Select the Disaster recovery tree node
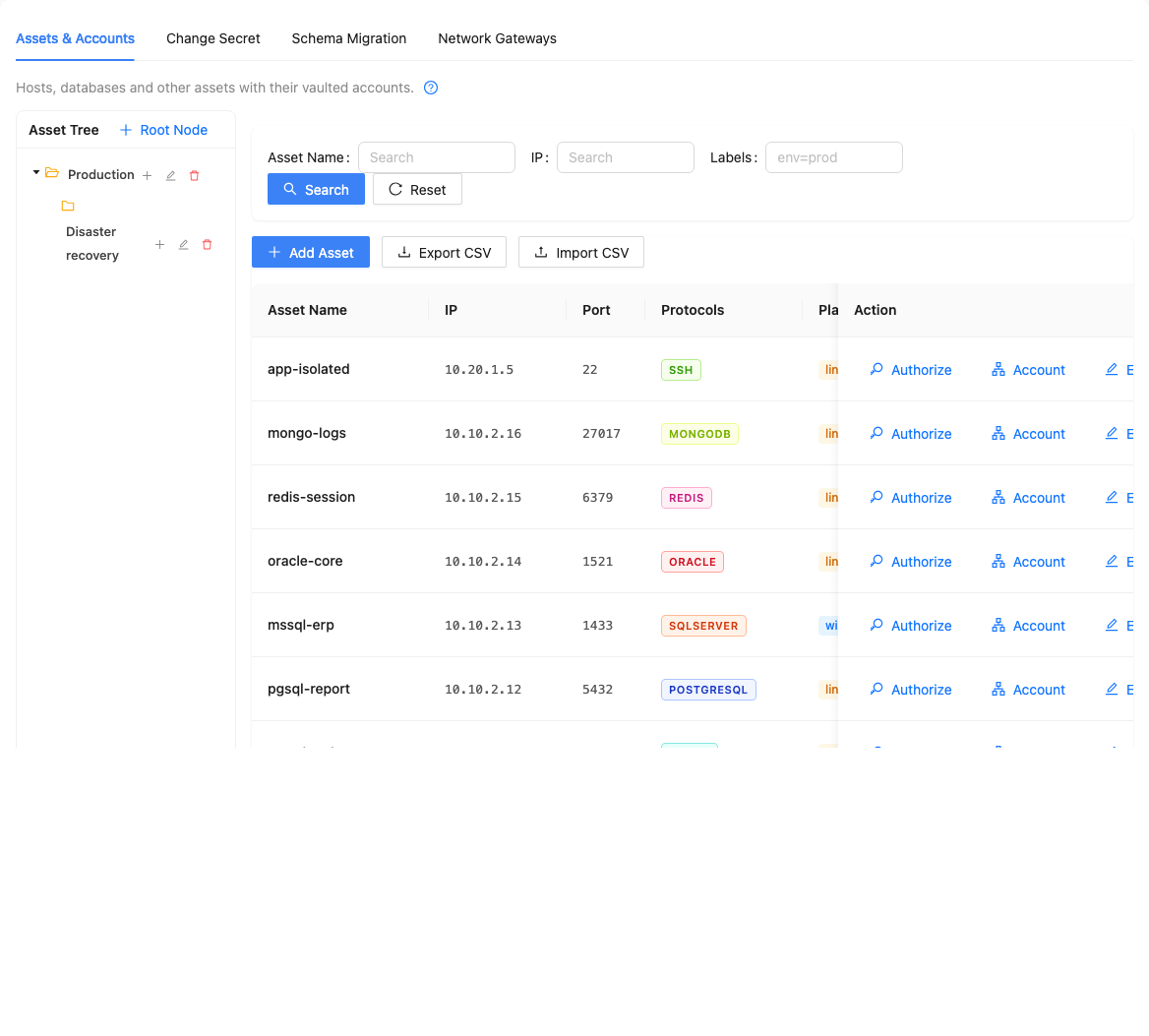 coord(91,243)
